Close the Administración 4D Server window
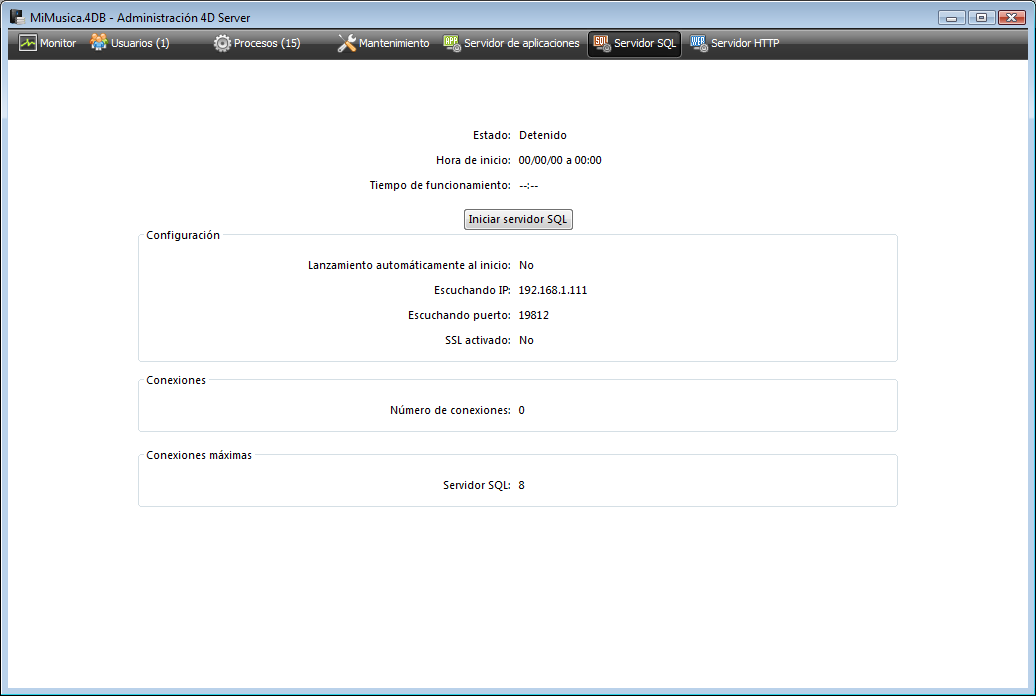The height and width of the screenshot is (696, 1036). 1012,18
